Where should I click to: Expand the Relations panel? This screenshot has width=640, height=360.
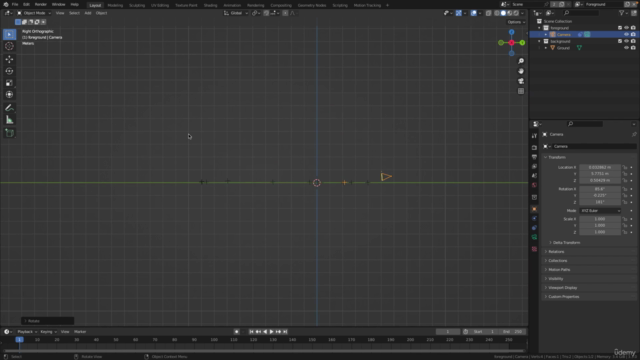tap(556, 251)
